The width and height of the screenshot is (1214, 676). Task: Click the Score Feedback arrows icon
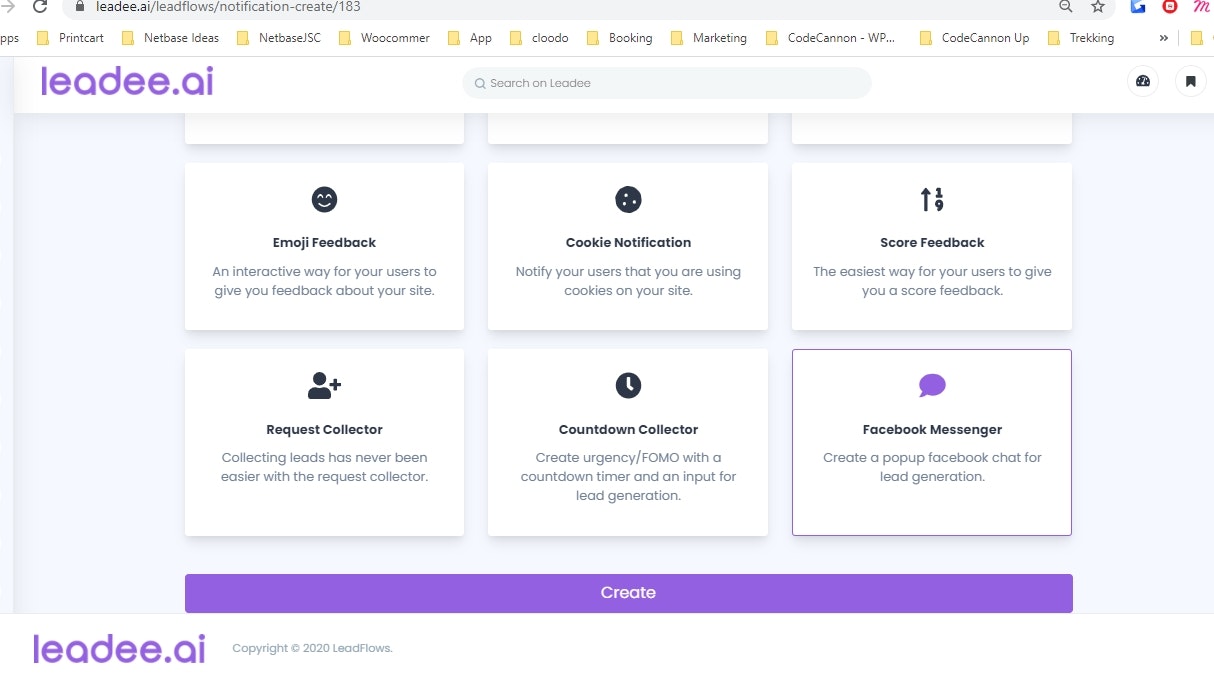point(931,199)
